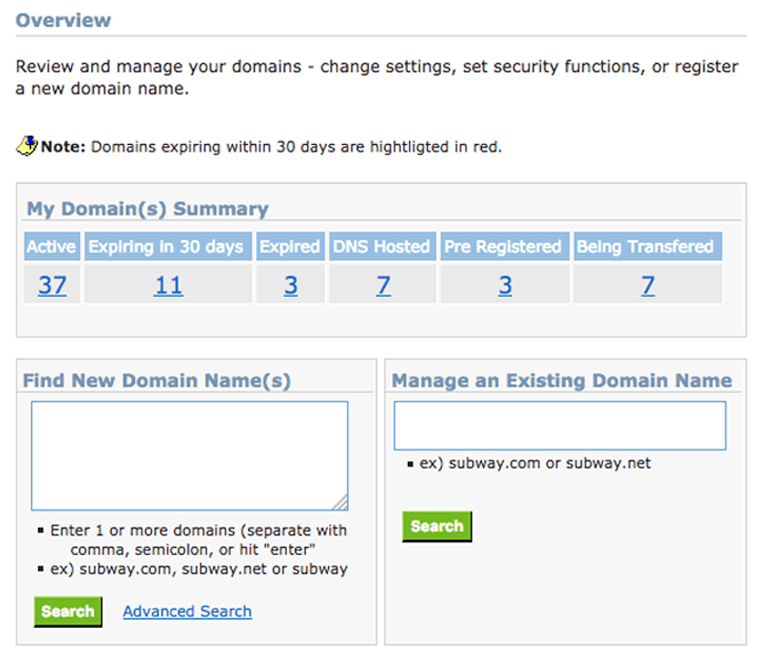Viewport: 760px width, 668px height.
Task: Click the 'Review and manage your domains' description
Action: [x=377, y=77]
